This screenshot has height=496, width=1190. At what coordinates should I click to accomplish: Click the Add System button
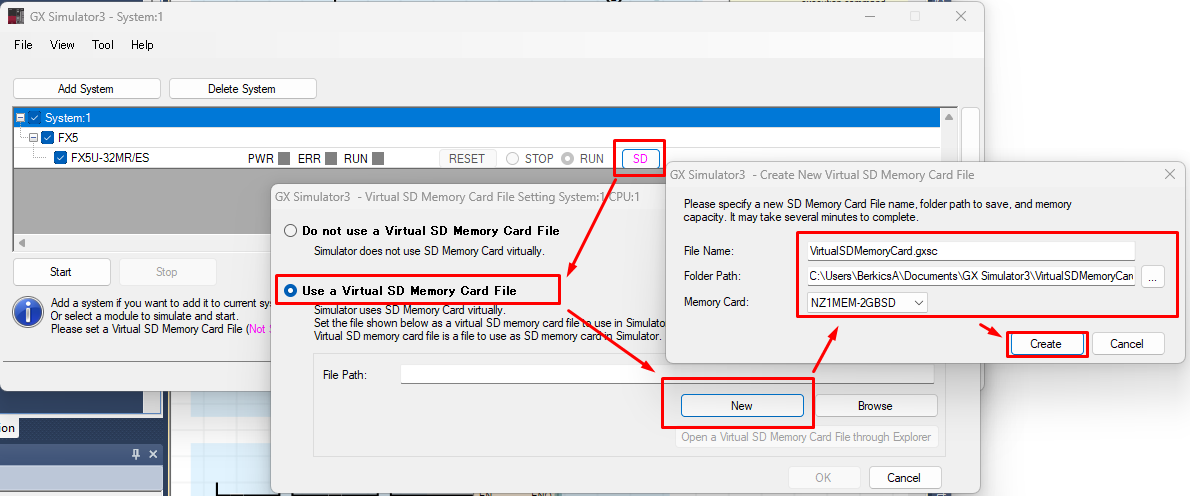click(x=87, y=89)
